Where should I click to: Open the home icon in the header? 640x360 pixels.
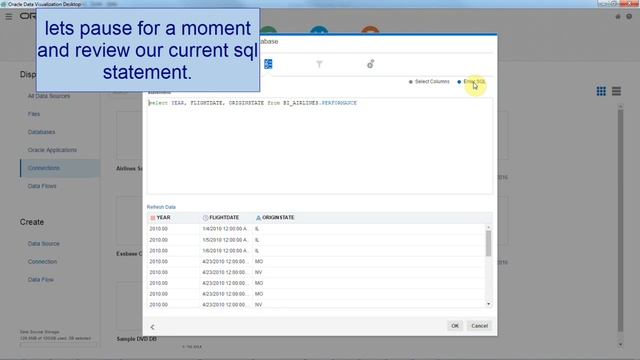(618, 17)
